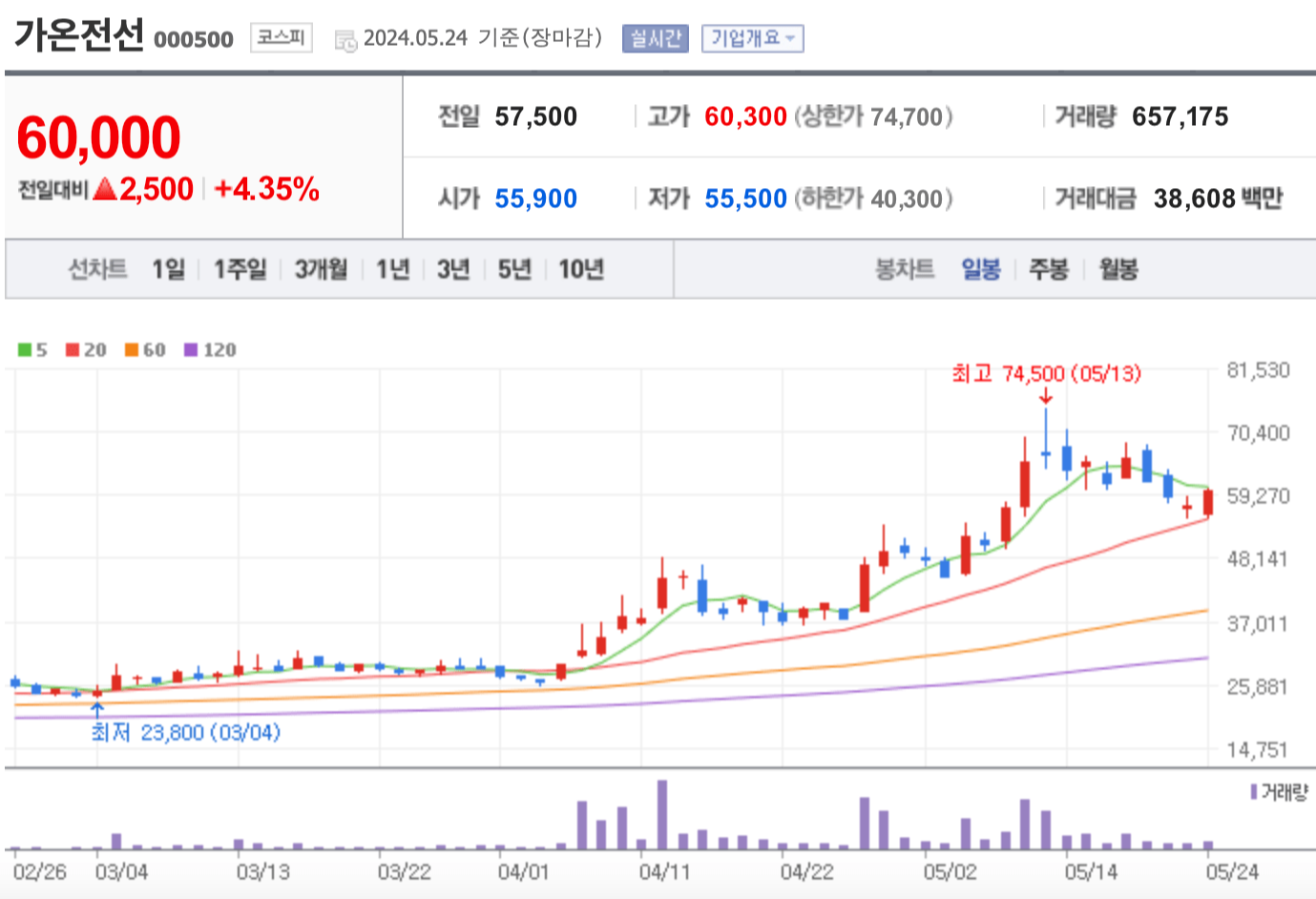This screenshot has height=899, width=1316.
Task: Click the 선차트 label
Action: [x=97, y=270]
